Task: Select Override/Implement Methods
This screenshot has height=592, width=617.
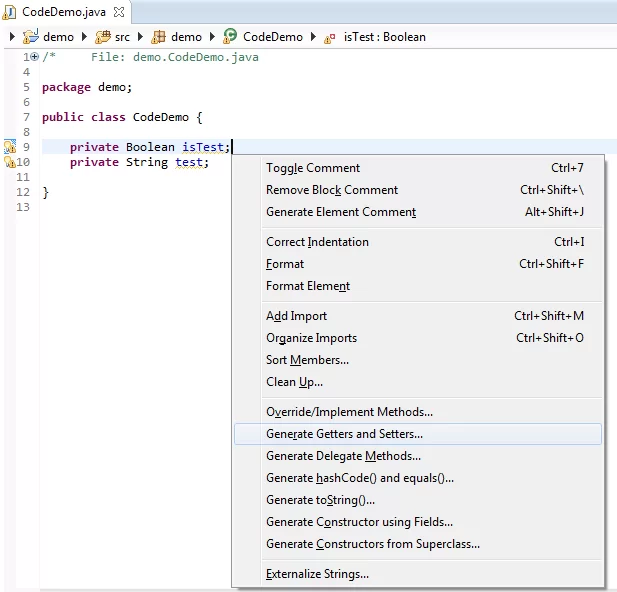Action: point(417,412)
